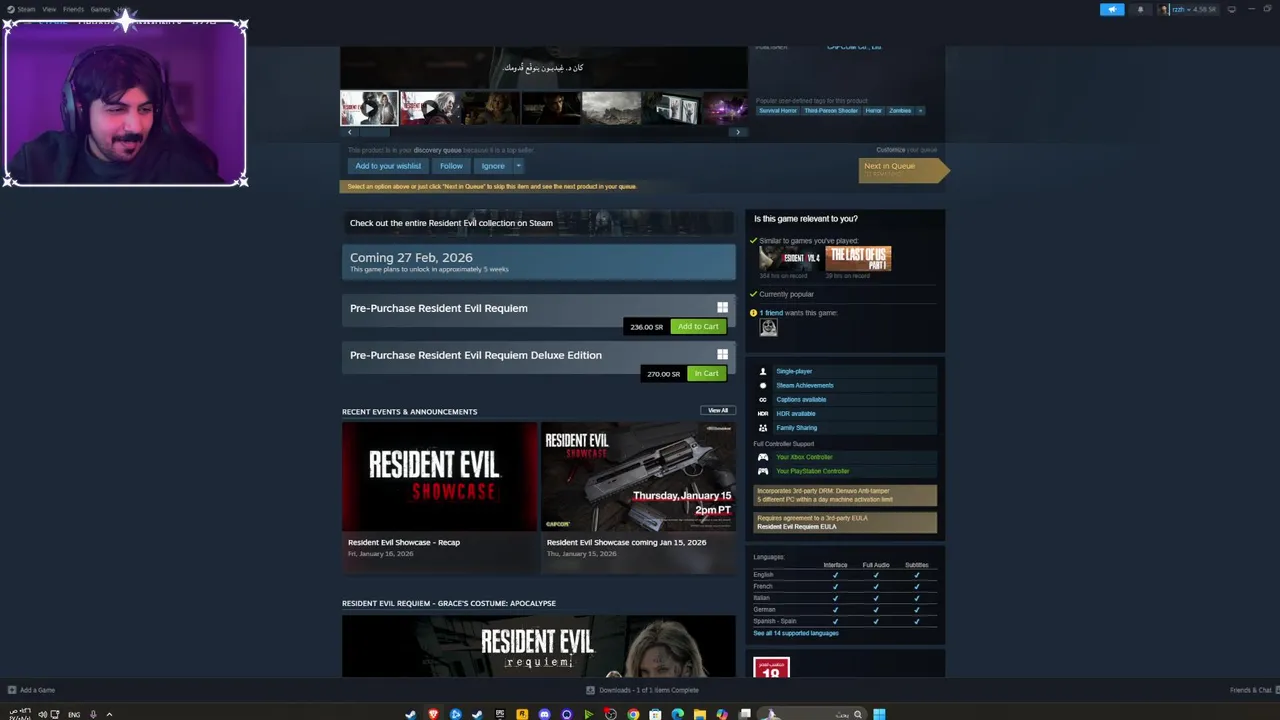Image resolution: width=1280 pixels, height=720 pixels.
Task: Click the Xbox Controller gamepad icon
Action: [x=763, y=457]
